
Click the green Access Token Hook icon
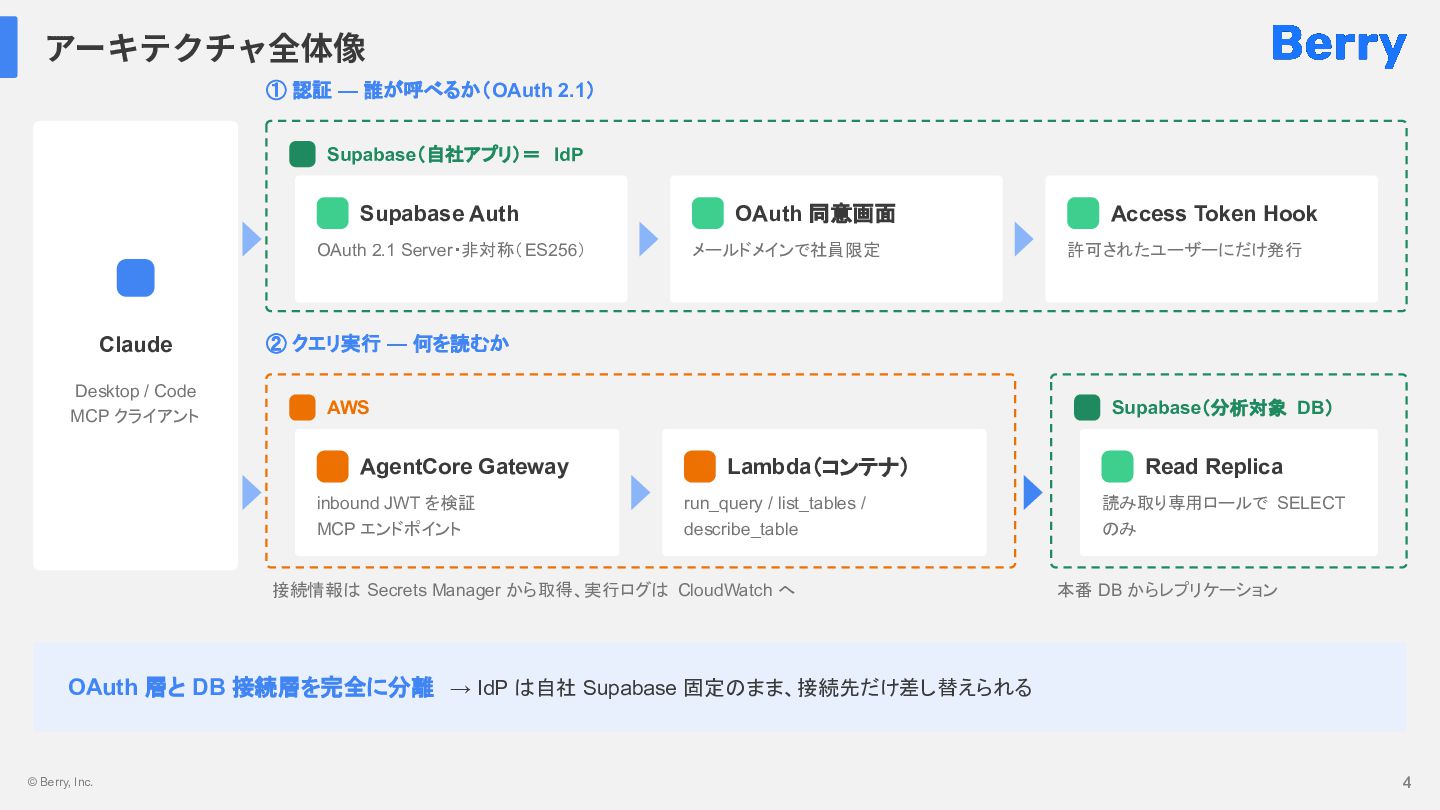coord(1083,213)
